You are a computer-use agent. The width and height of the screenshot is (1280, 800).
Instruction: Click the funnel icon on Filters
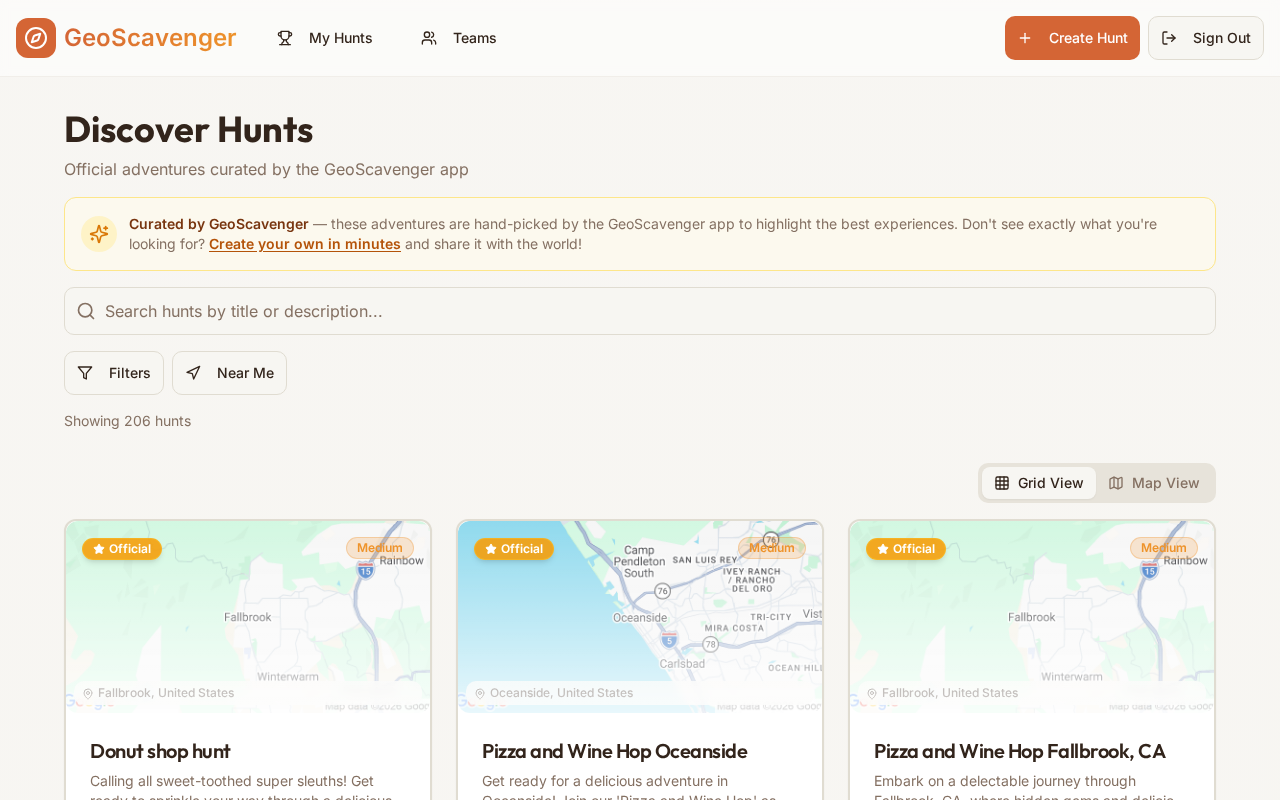(x=85, y=373)
